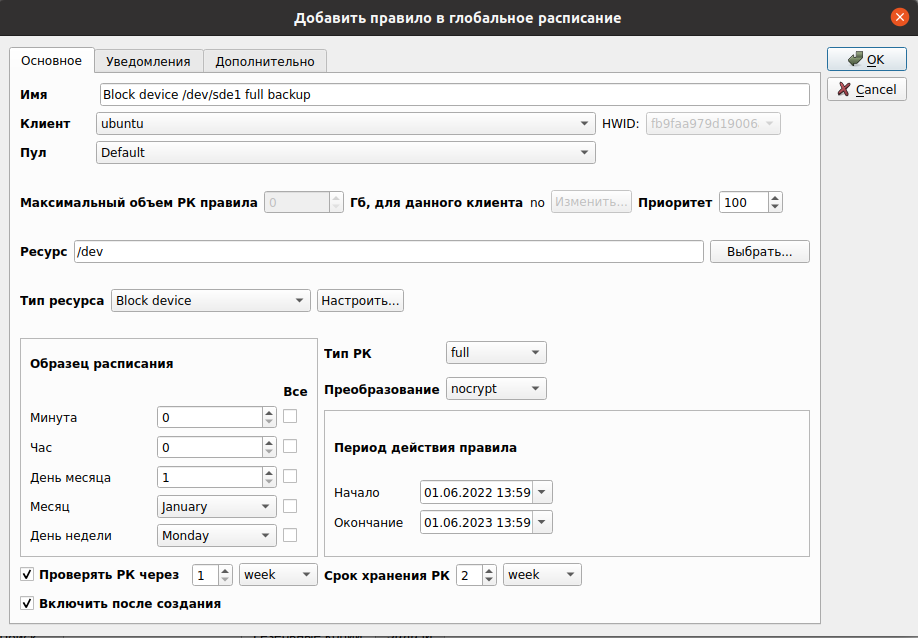Image resolution: width=918 pixels, height=638 pixels.
Task: Open the Клиент dropdown showing ubuntu
Action: (x=345, y=124)
